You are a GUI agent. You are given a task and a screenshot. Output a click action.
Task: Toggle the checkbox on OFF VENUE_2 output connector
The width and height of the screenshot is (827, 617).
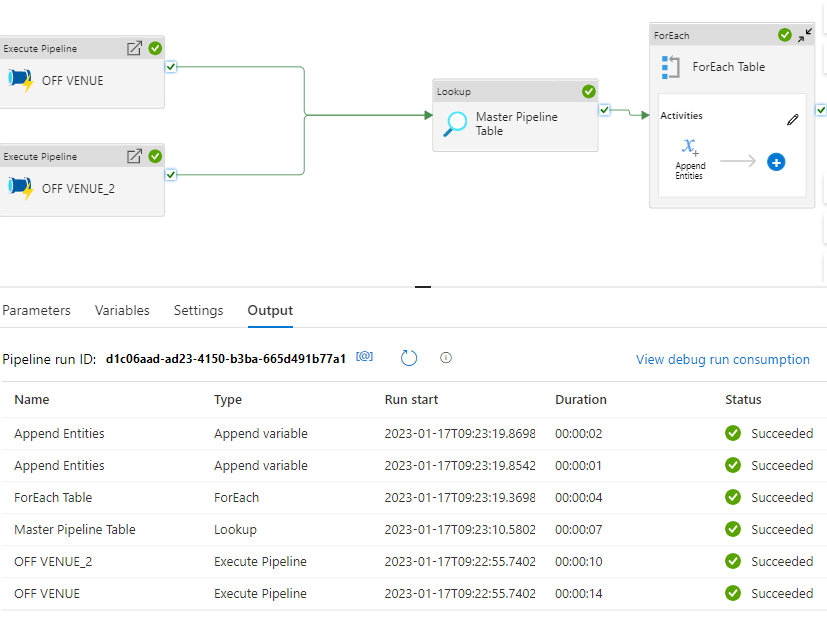click(170, 173)
